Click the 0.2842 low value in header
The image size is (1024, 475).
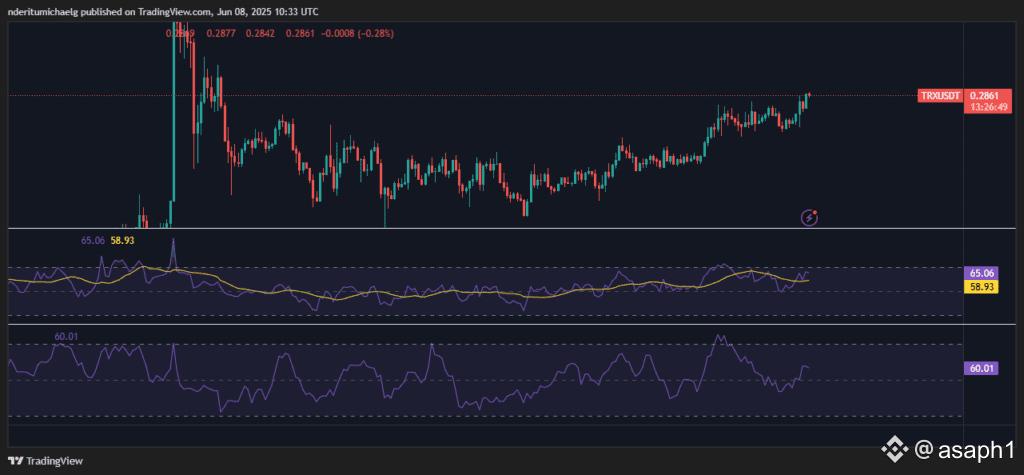[259, 33]
